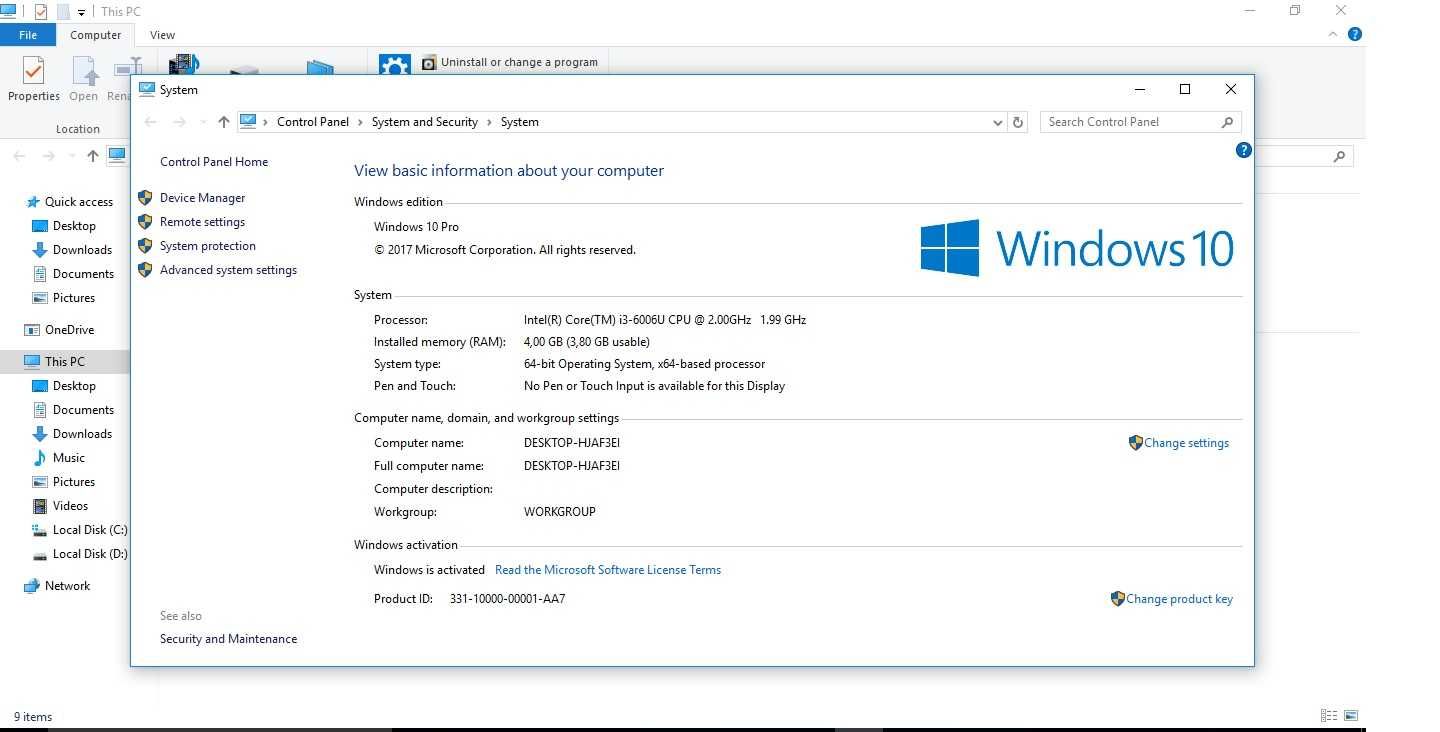The height and width of the screenshot is (732, 1440).
Task: Expand chevron after Control Panel breadcrumb
Action: click(360, 122)
